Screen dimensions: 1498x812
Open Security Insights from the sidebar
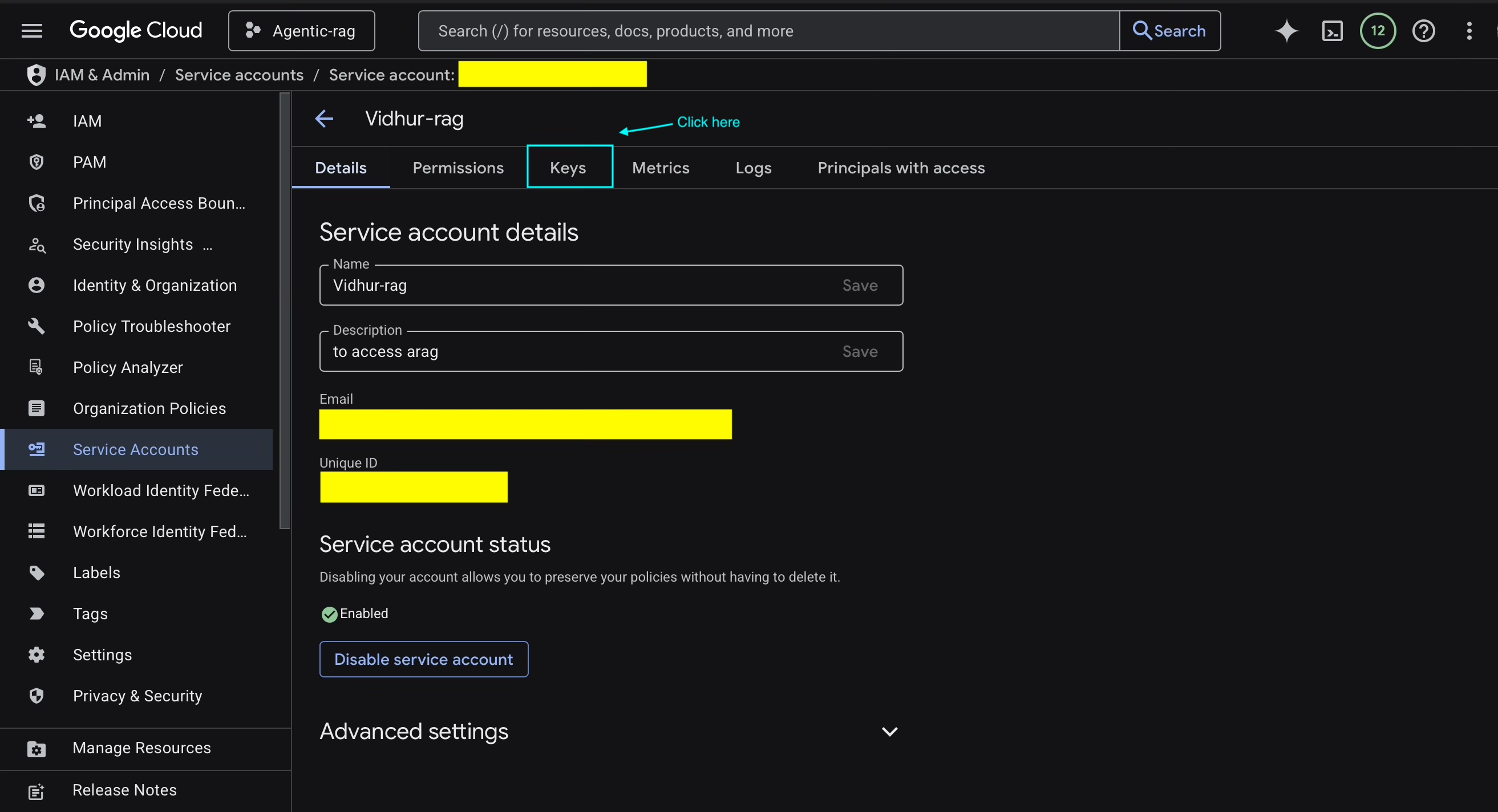pos(132,244)
